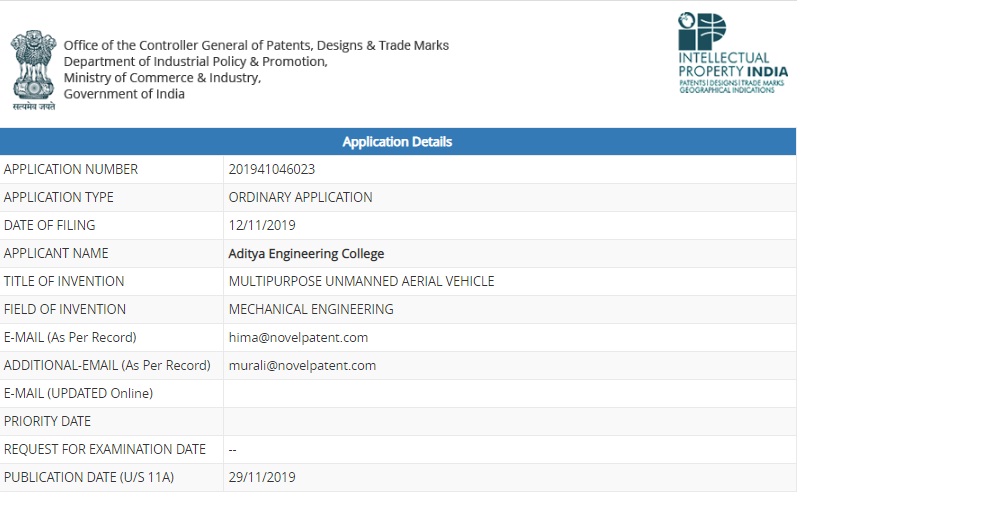Click the E-MAIL (As Per Record) label
The image size is (1001, 516).
point(70,338)
